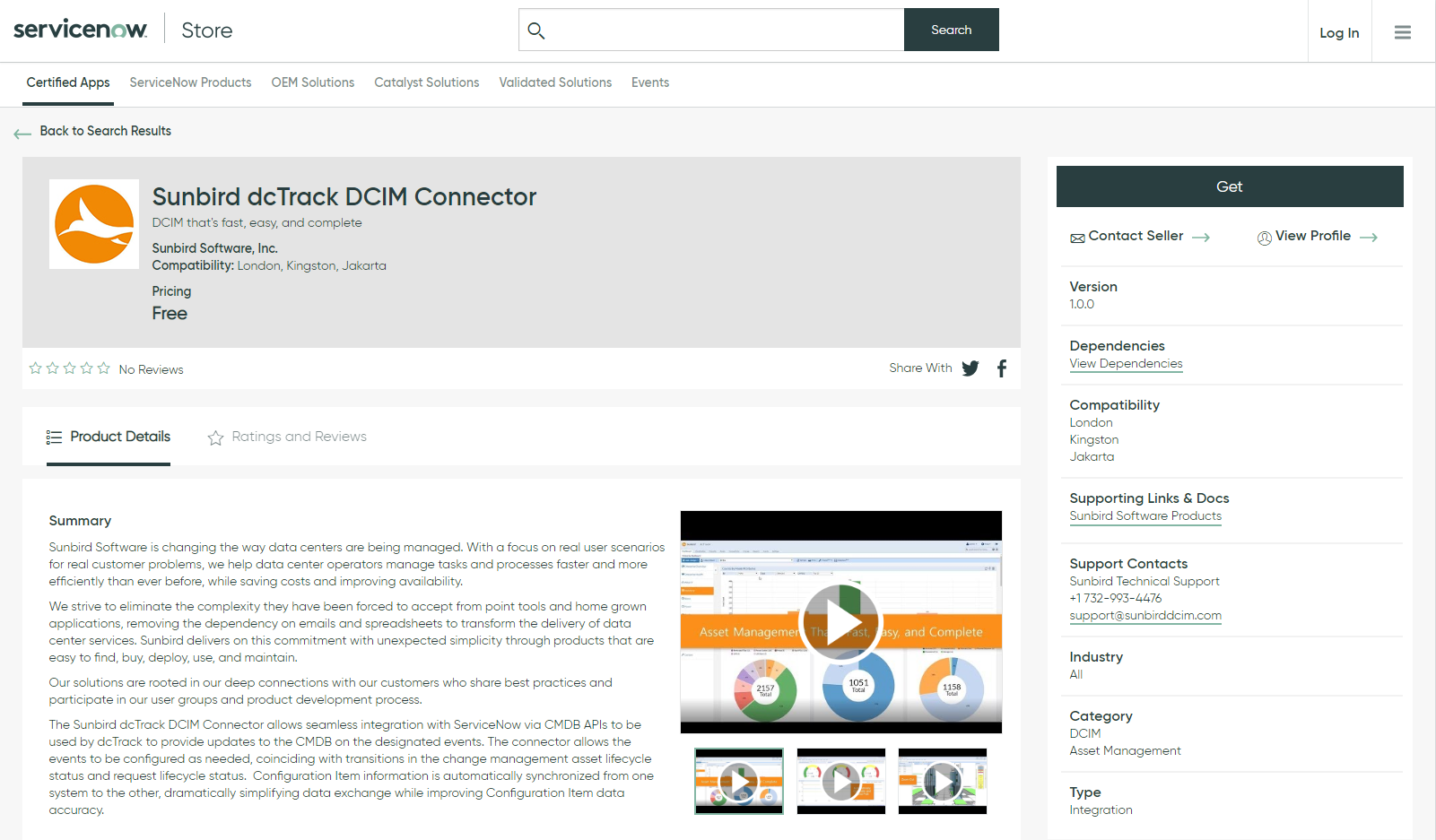This screenshot has width=1436, height=840.
Task: Click the magnifier icon in search box
Action: [536, 30]
